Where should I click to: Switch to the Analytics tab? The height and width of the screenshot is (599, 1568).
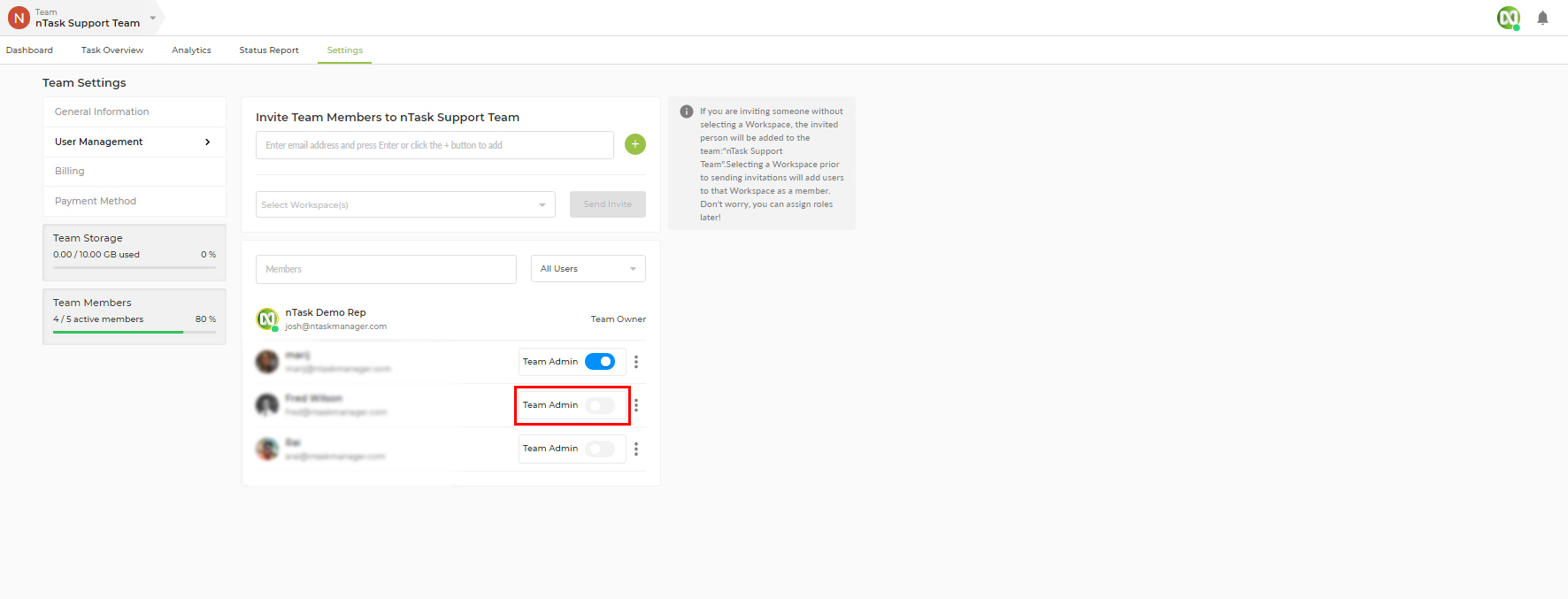[191, 50]
